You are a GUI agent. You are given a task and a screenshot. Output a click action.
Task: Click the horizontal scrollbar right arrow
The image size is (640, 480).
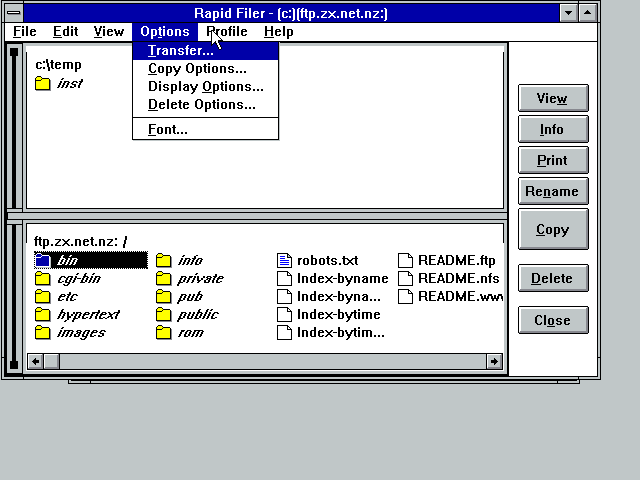(x=494, y=361)
